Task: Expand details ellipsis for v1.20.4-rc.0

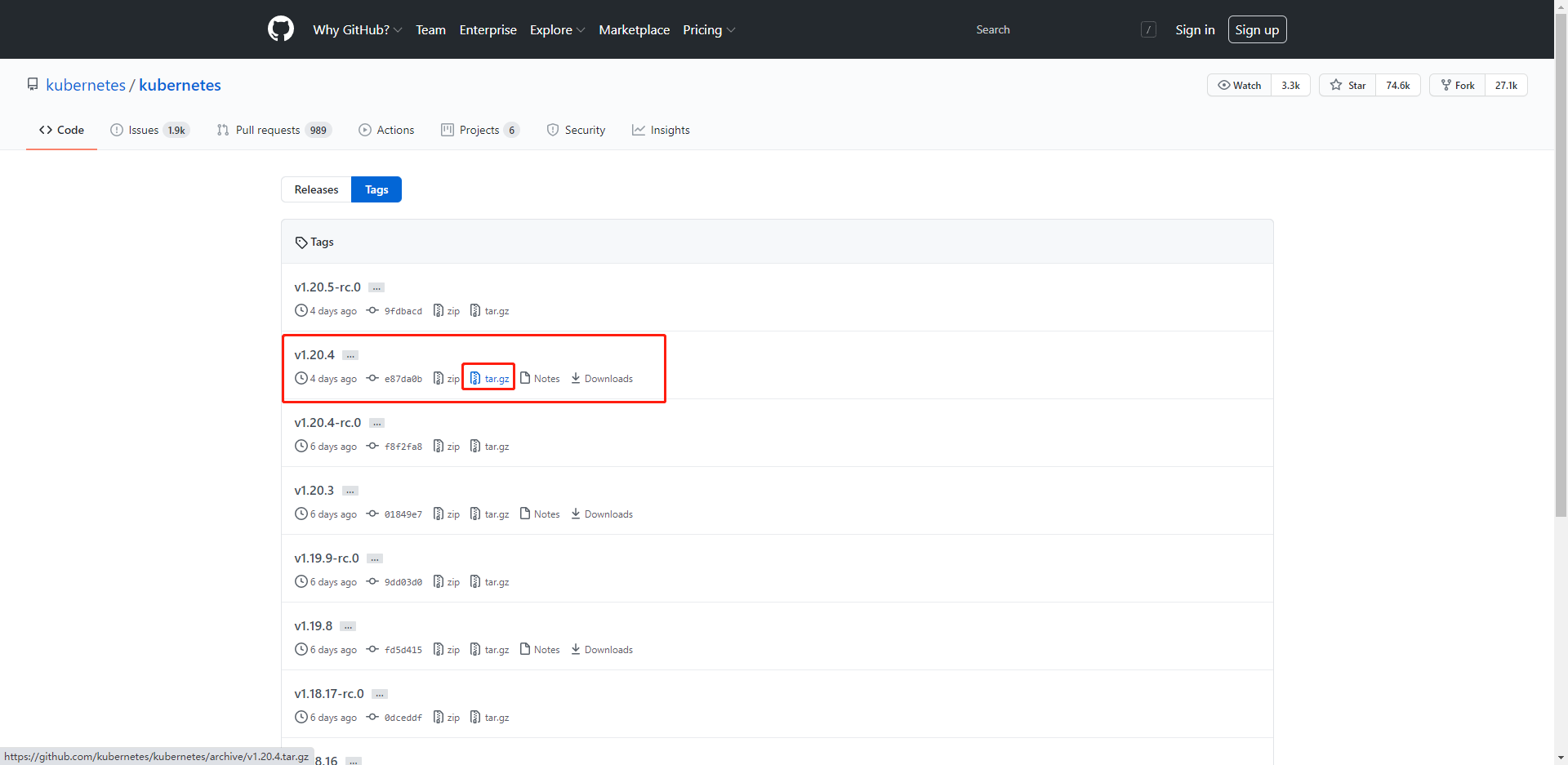Action: click(376, 424)
